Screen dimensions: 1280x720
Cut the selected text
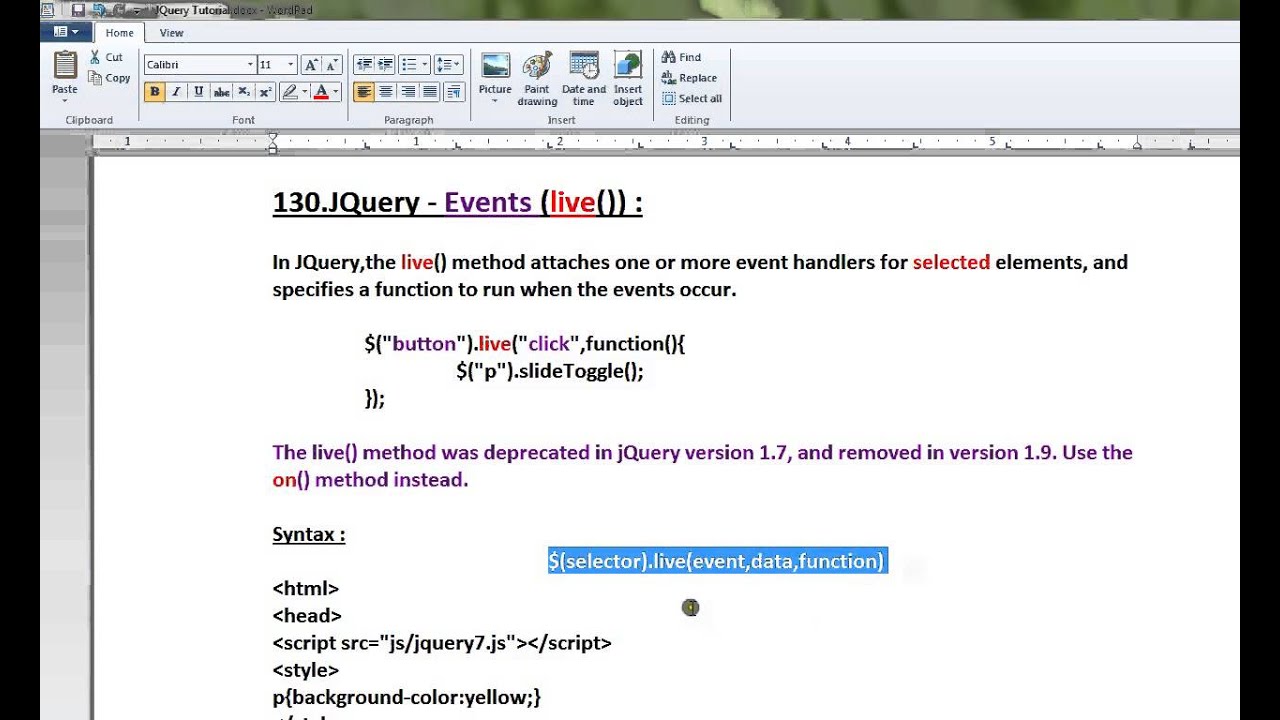[x=106, y=57]
